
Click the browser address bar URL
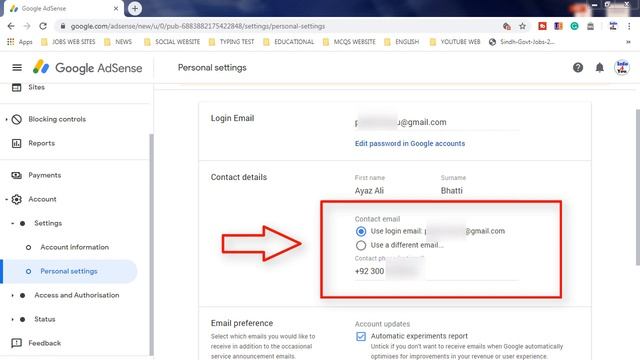[x=198, y=26]
